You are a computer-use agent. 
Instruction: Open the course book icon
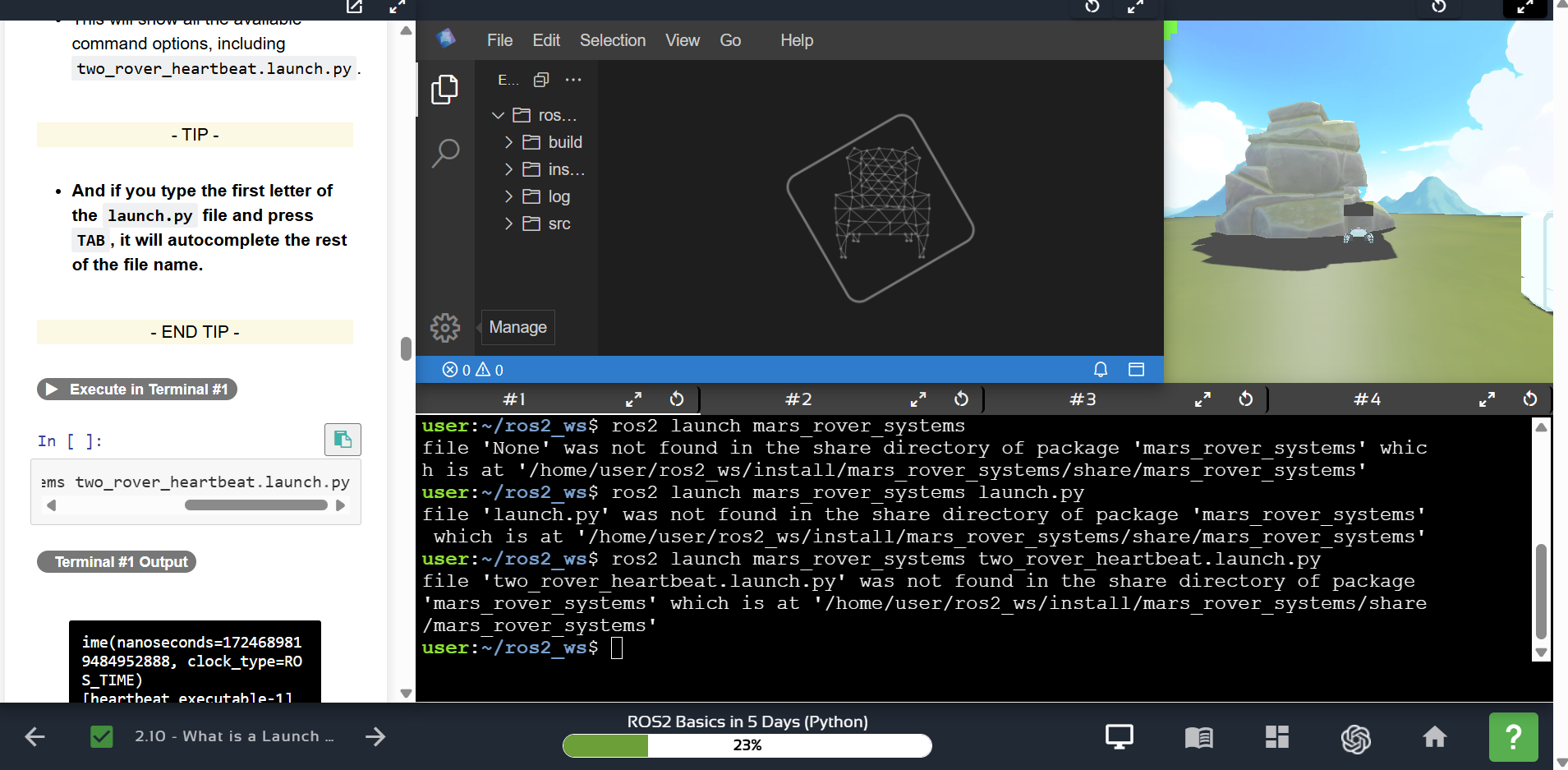[x=1198, y=737]
